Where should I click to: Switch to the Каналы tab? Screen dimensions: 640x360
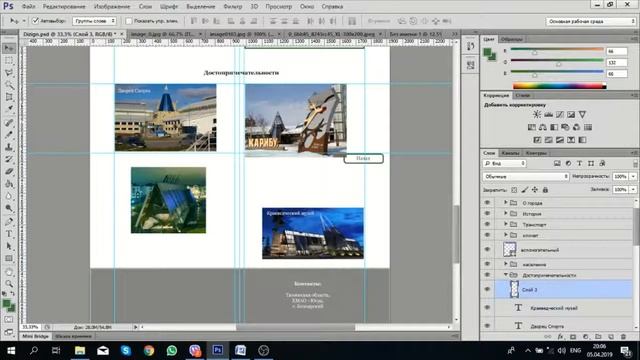(510, 153)
